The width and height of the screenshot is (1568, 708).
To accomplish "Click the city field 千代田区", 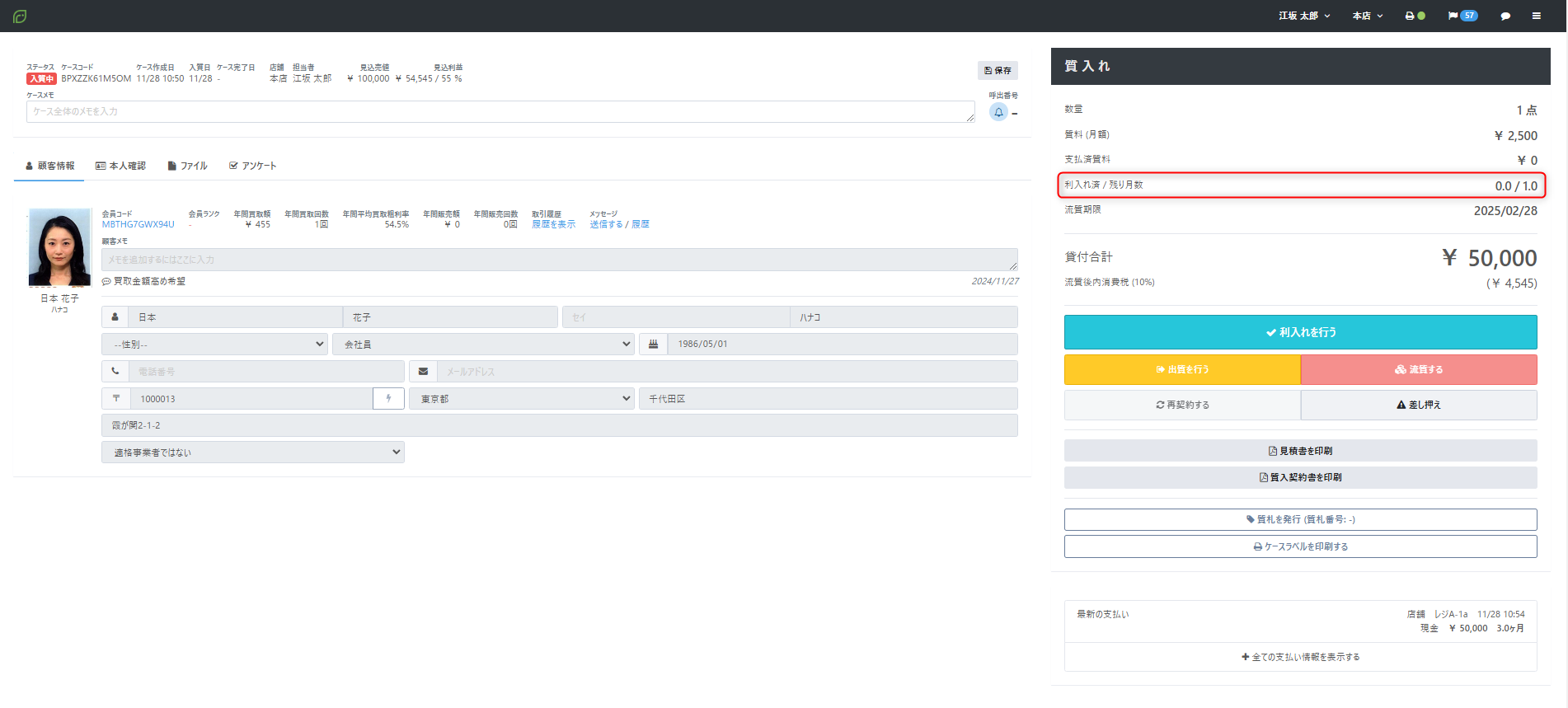I will click(x=829, y=399).
